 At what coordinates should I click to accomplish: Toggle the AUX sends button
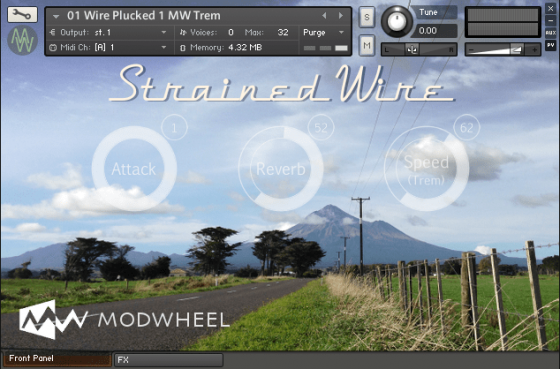551,33
